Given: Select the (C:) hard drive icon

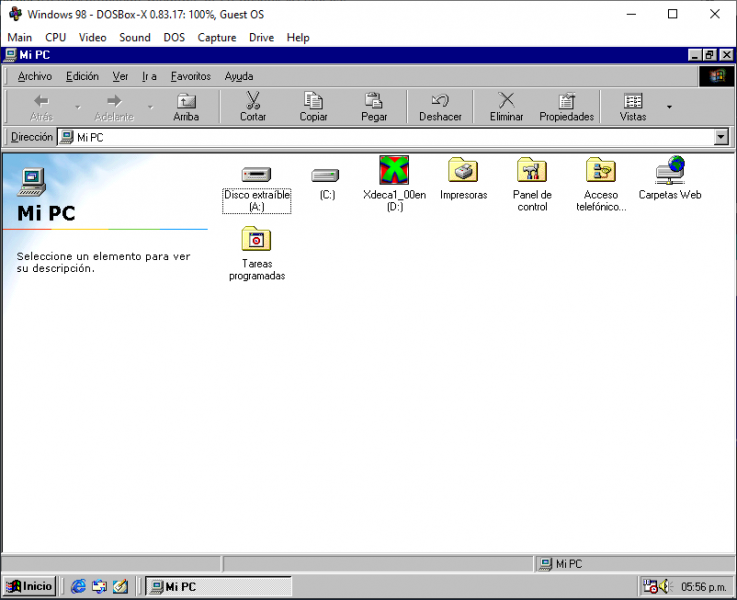Looking at the screenshot, I should click(x=326, y=174).
